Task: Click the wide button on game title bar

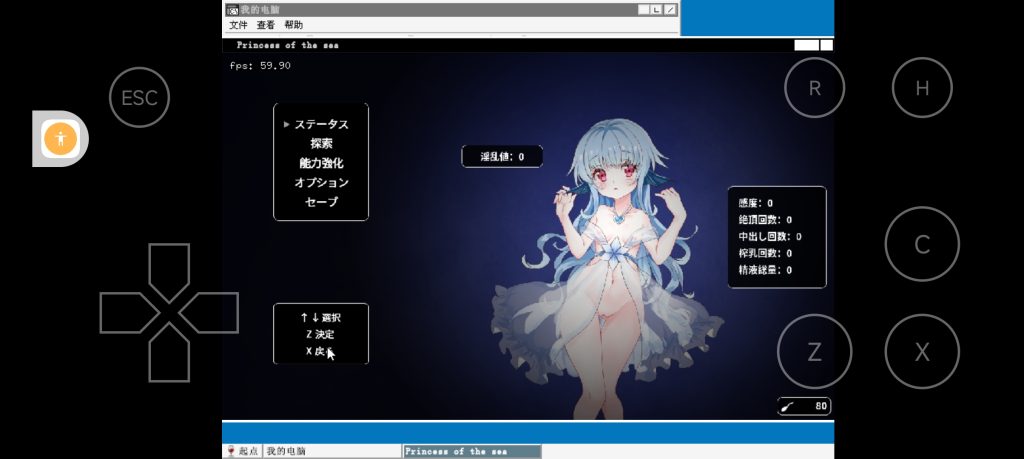Action: (807, 45)
